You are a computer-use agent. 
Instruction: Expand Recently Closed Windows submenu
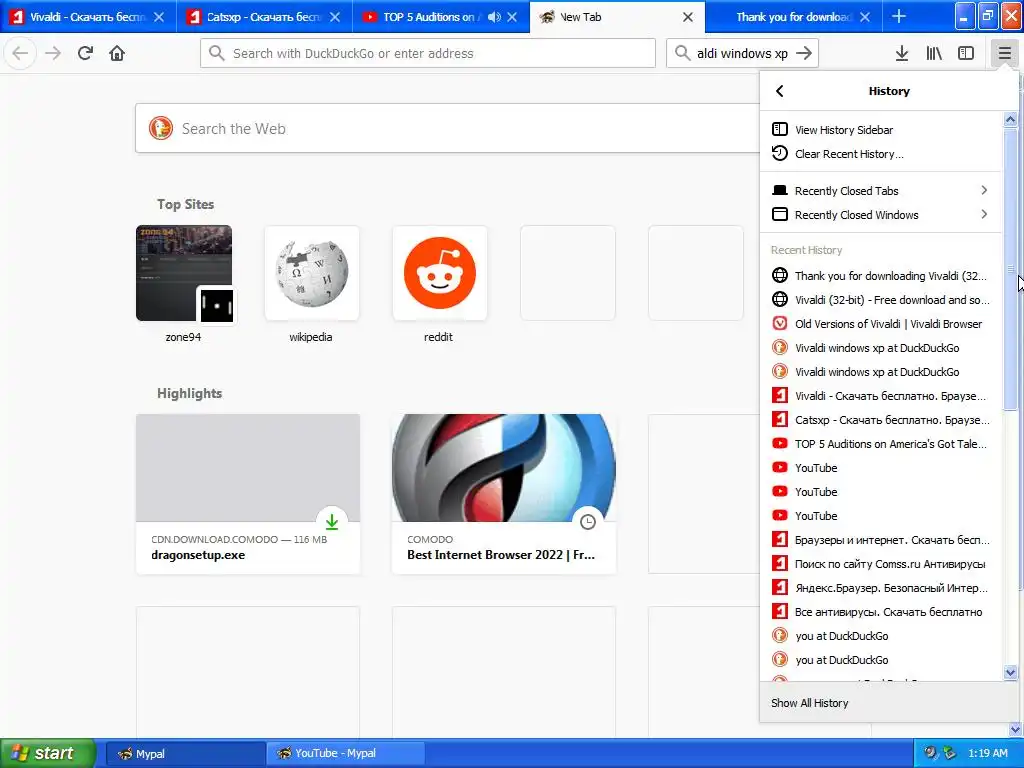880,215
